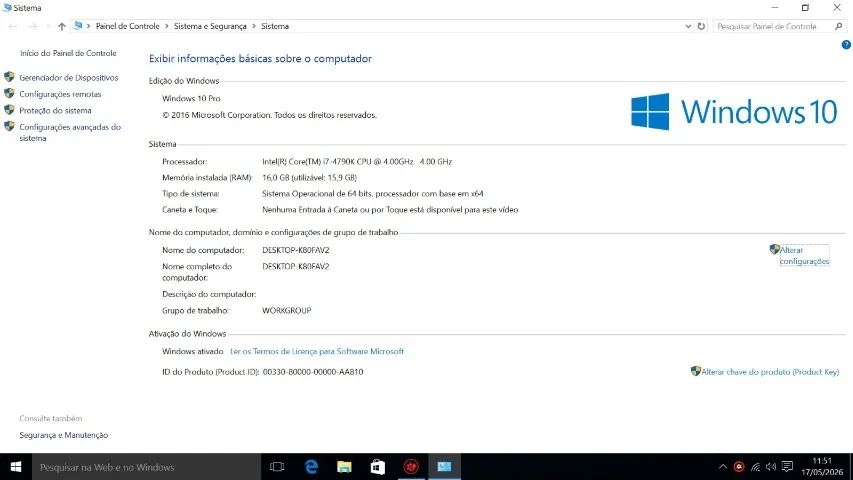
Task: Click Product ID 00330-80000-00000-AA810
Action: pyautogui.click(x=313, y=372)
